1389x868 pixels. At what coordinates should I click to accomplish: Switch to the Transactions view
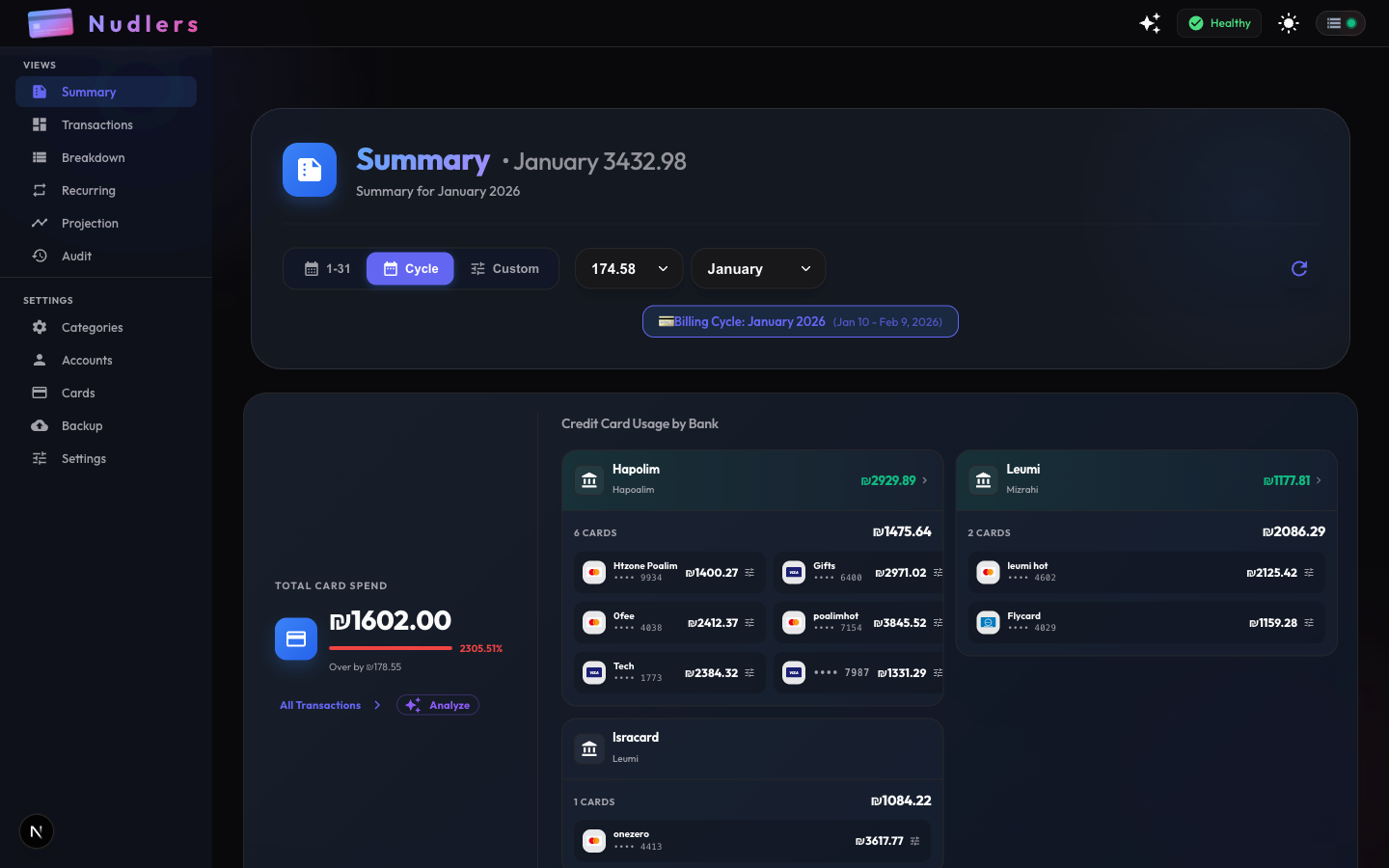[x=97, y=124]
